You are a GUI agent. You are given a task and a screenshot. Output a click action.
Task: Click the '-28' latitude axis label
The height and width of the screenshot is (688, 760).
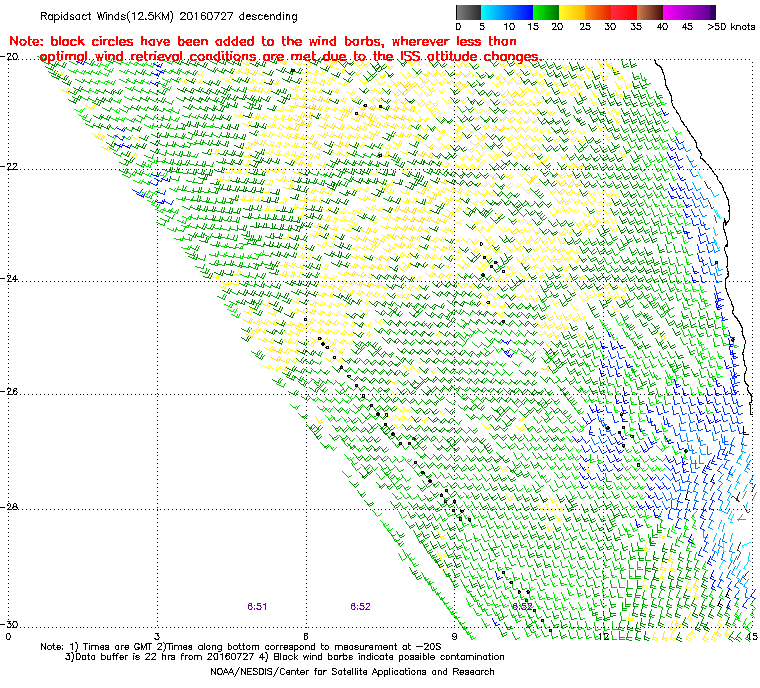[9, 507]
